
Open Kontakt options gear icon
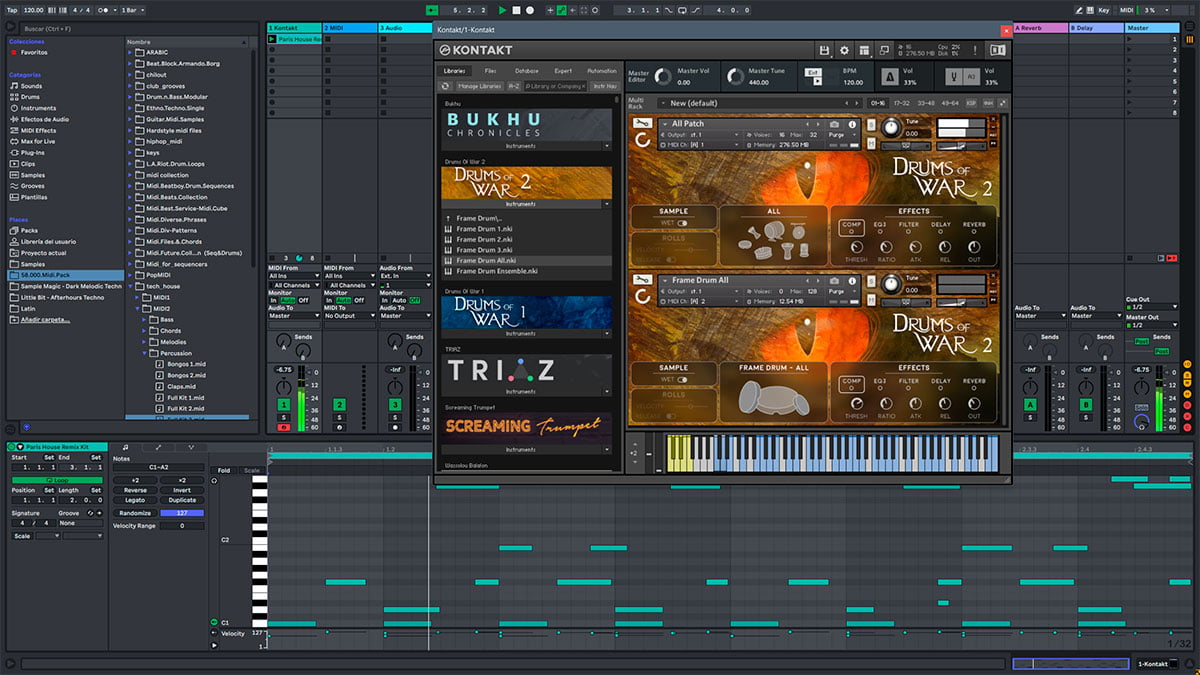(x=844, y=50)
